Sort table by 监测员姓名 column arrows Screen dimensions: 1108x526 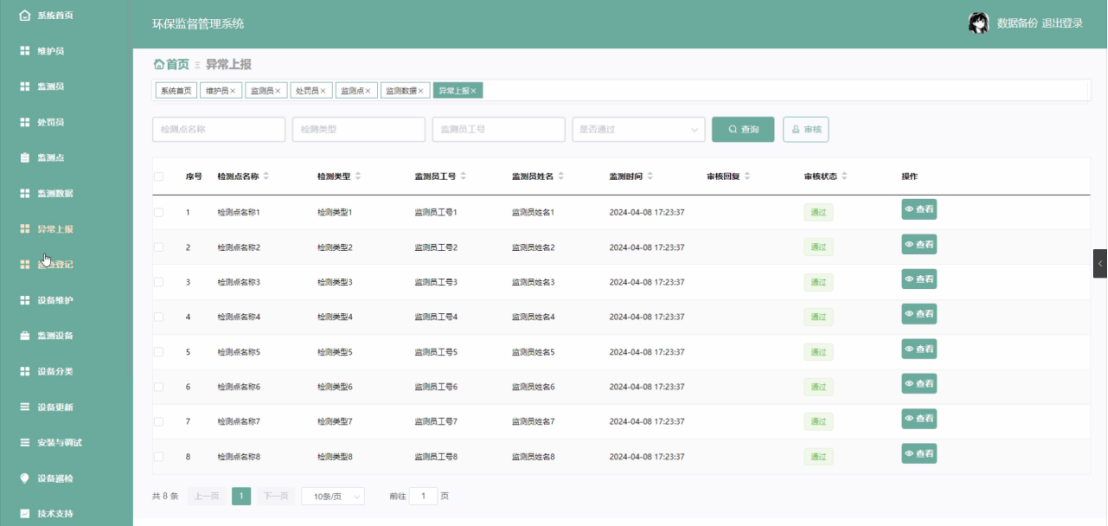coord(560,176)
